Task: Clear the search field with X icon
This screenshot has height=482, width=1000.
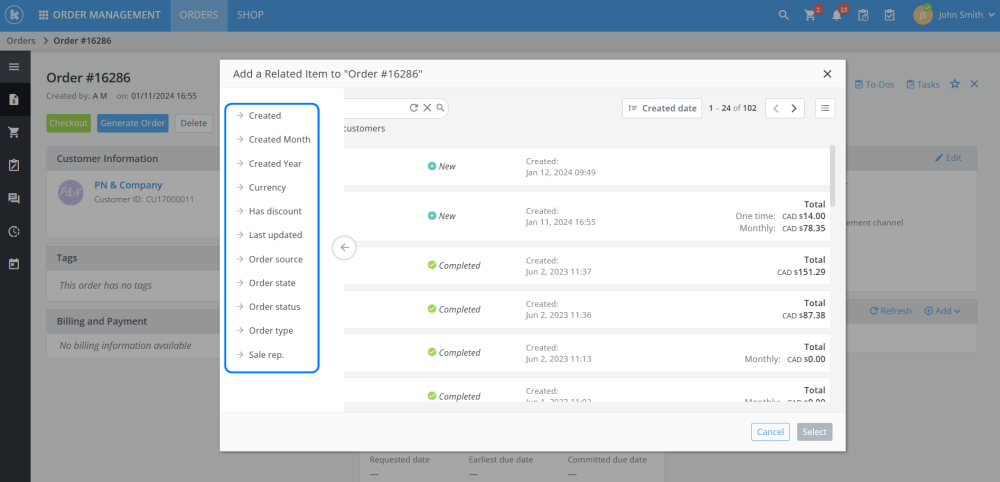Action: coord(427,108)
